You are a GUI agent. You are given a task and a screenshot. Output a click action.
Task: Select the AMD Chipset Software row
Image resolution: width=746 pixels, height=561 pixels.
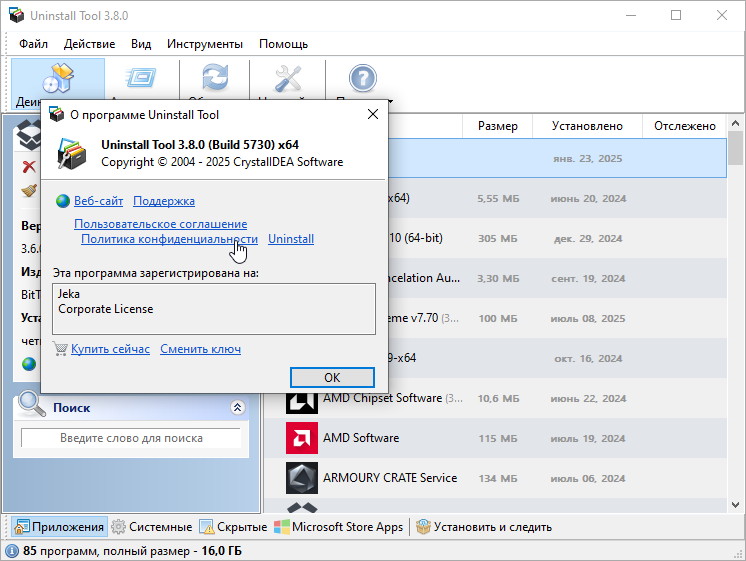[x=495, y=398]
